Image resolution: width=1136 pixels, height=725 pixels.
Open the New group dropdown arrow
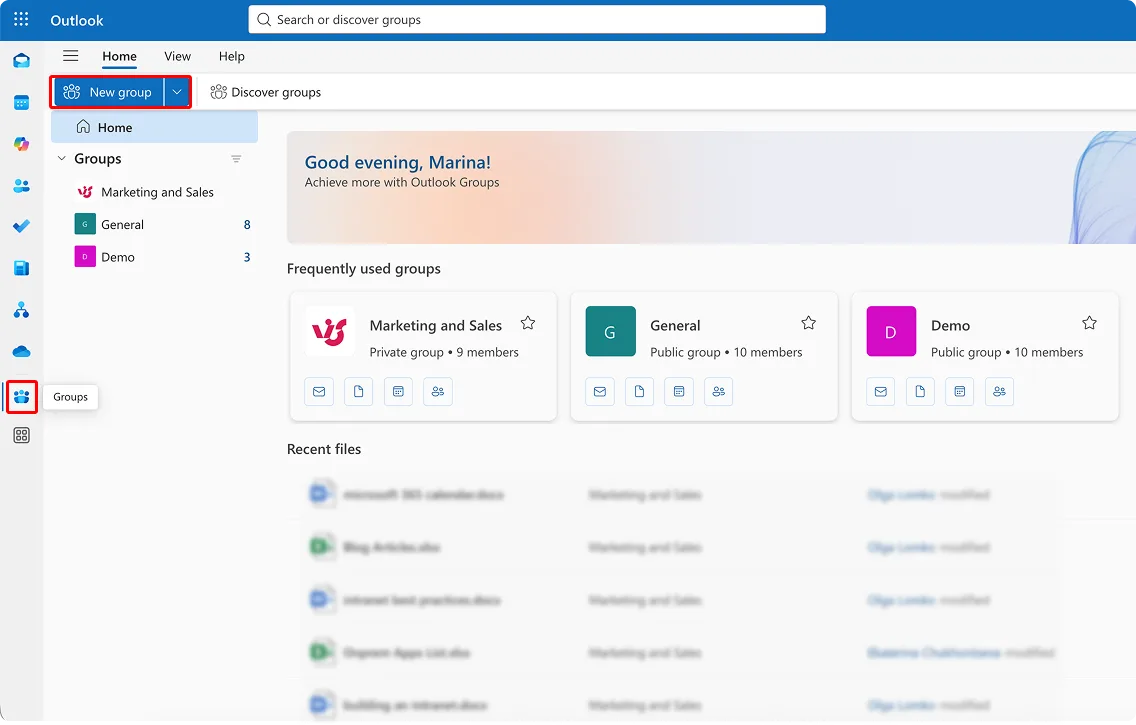[177, 91]
